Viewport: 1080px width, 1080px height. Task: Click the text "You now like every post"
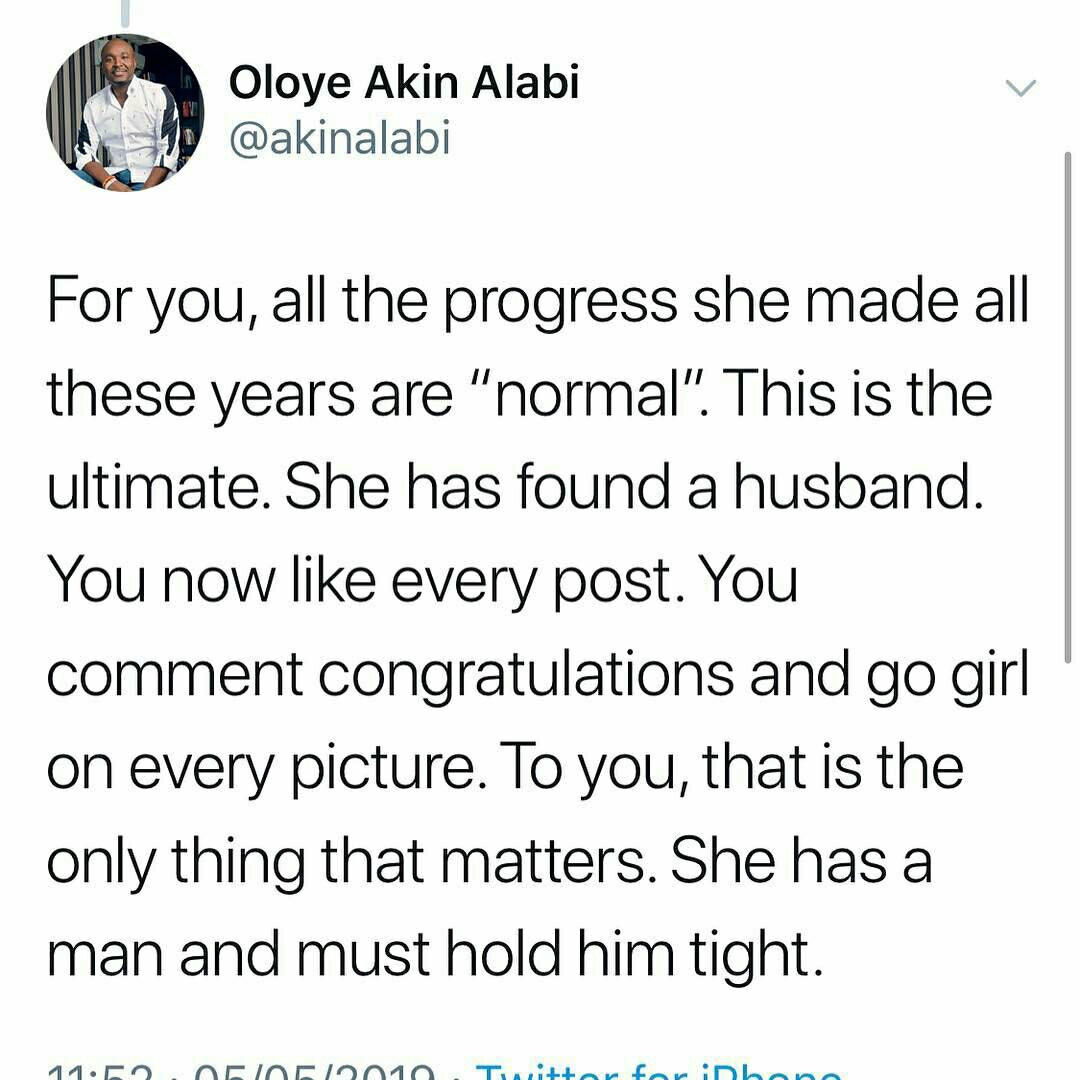(359, 582)
